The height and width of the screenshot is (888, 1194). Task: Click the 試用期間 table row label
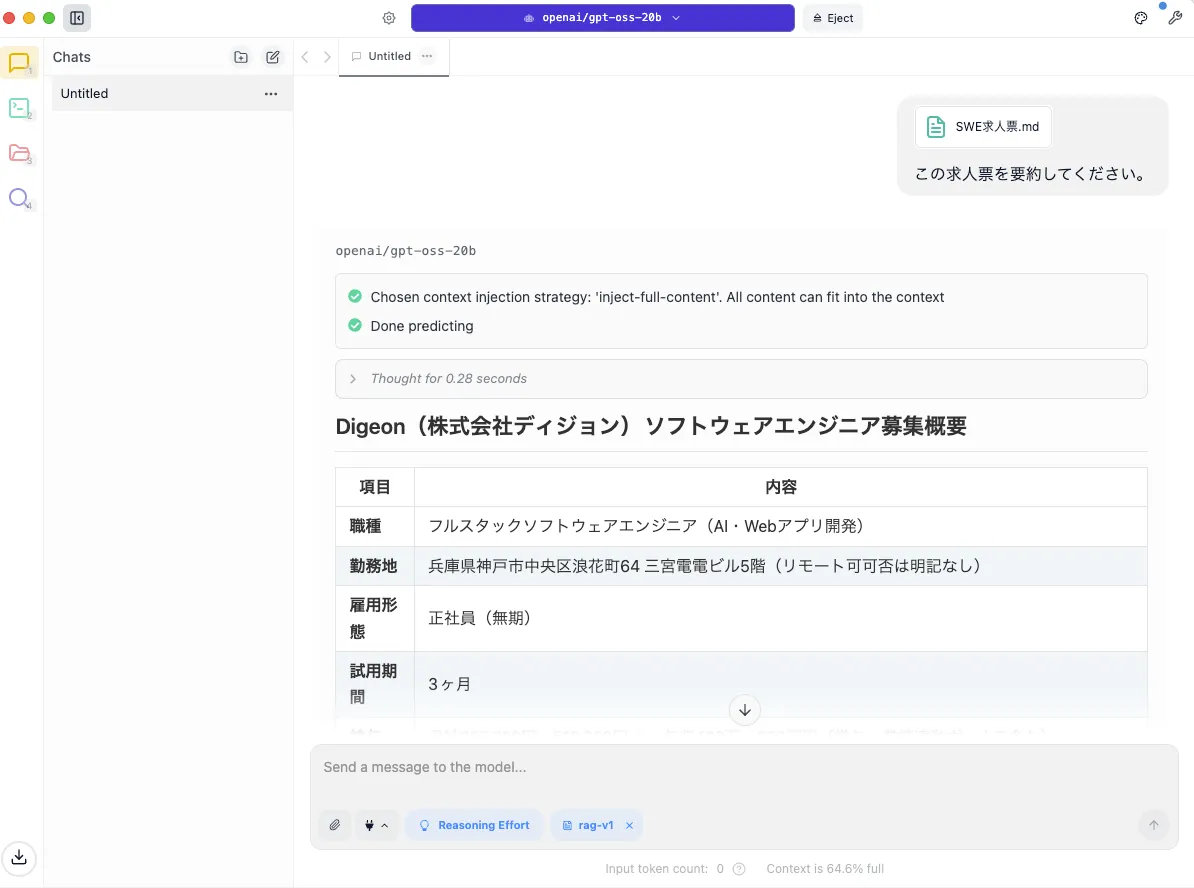click(x=373, y=684)
